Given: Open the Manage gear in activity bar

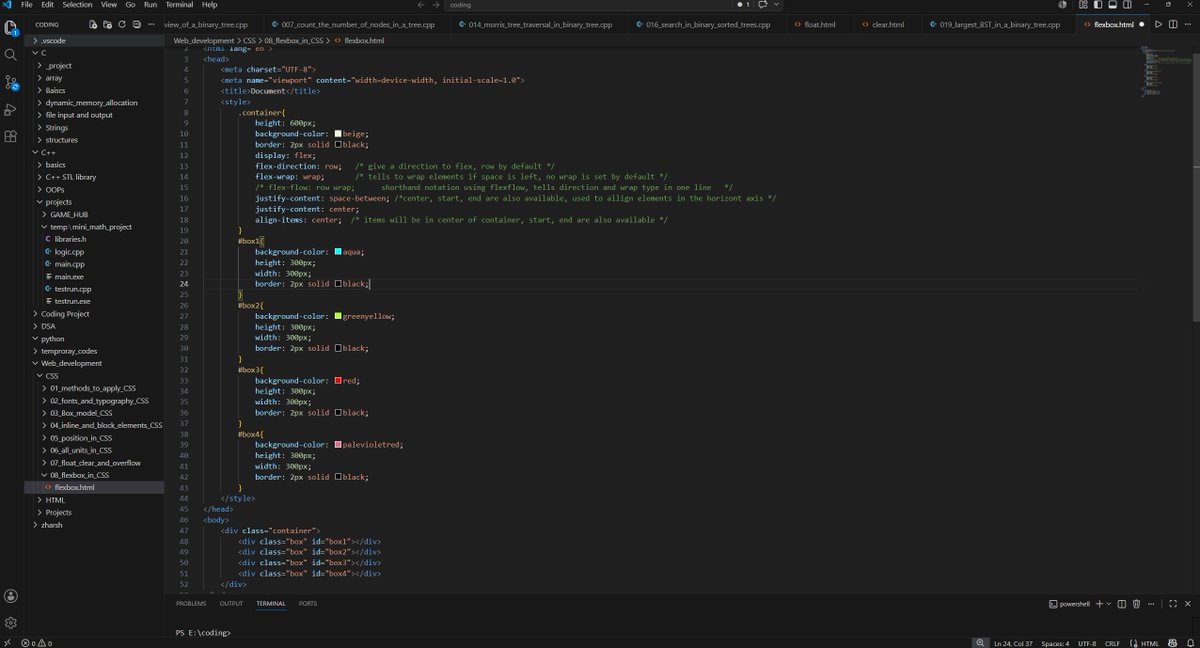Looking at the screenshot, I should coord(11,622).
